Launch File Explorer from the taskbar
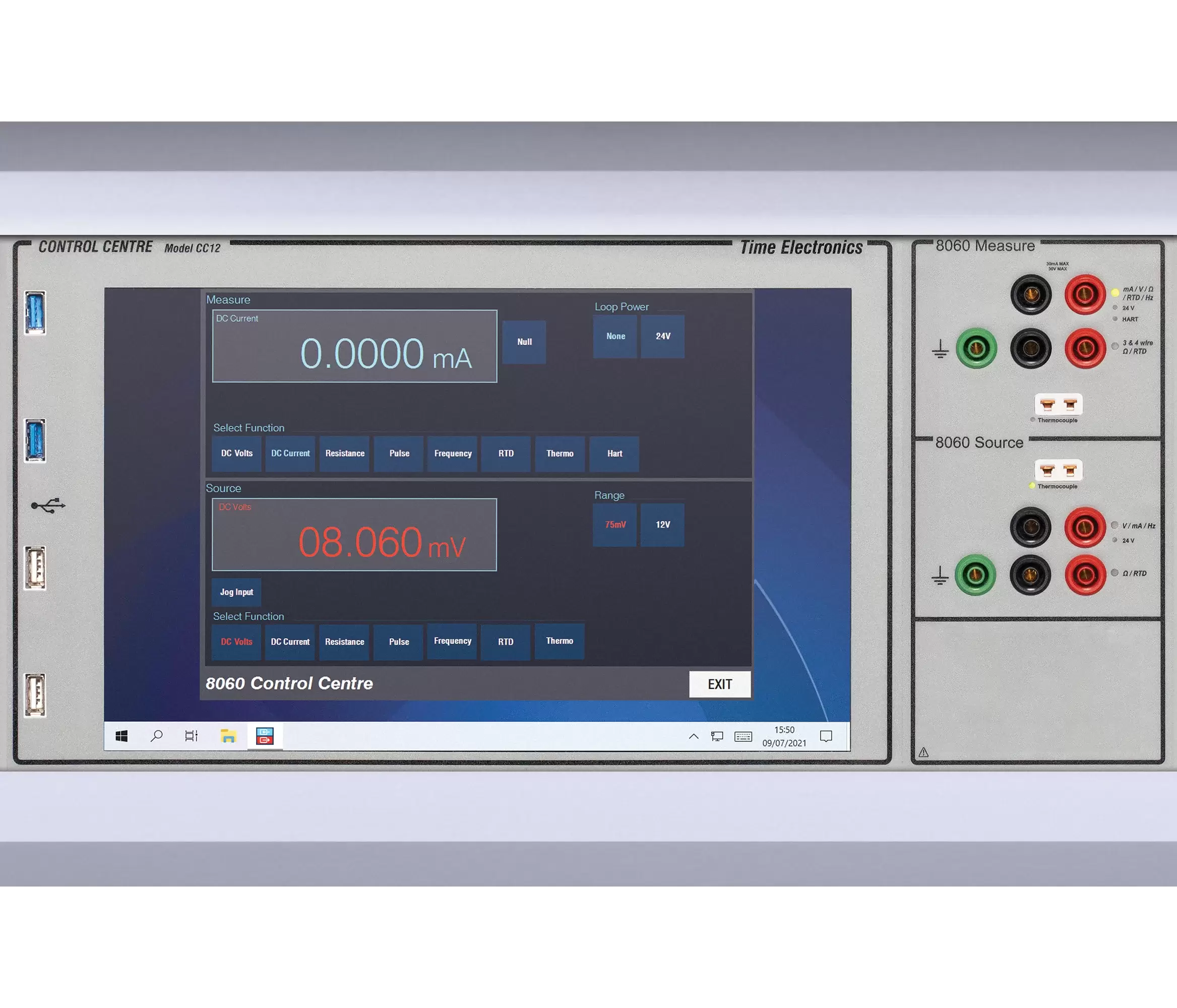Screen dimensions: 1177x1008 click(x=228, y=736)
